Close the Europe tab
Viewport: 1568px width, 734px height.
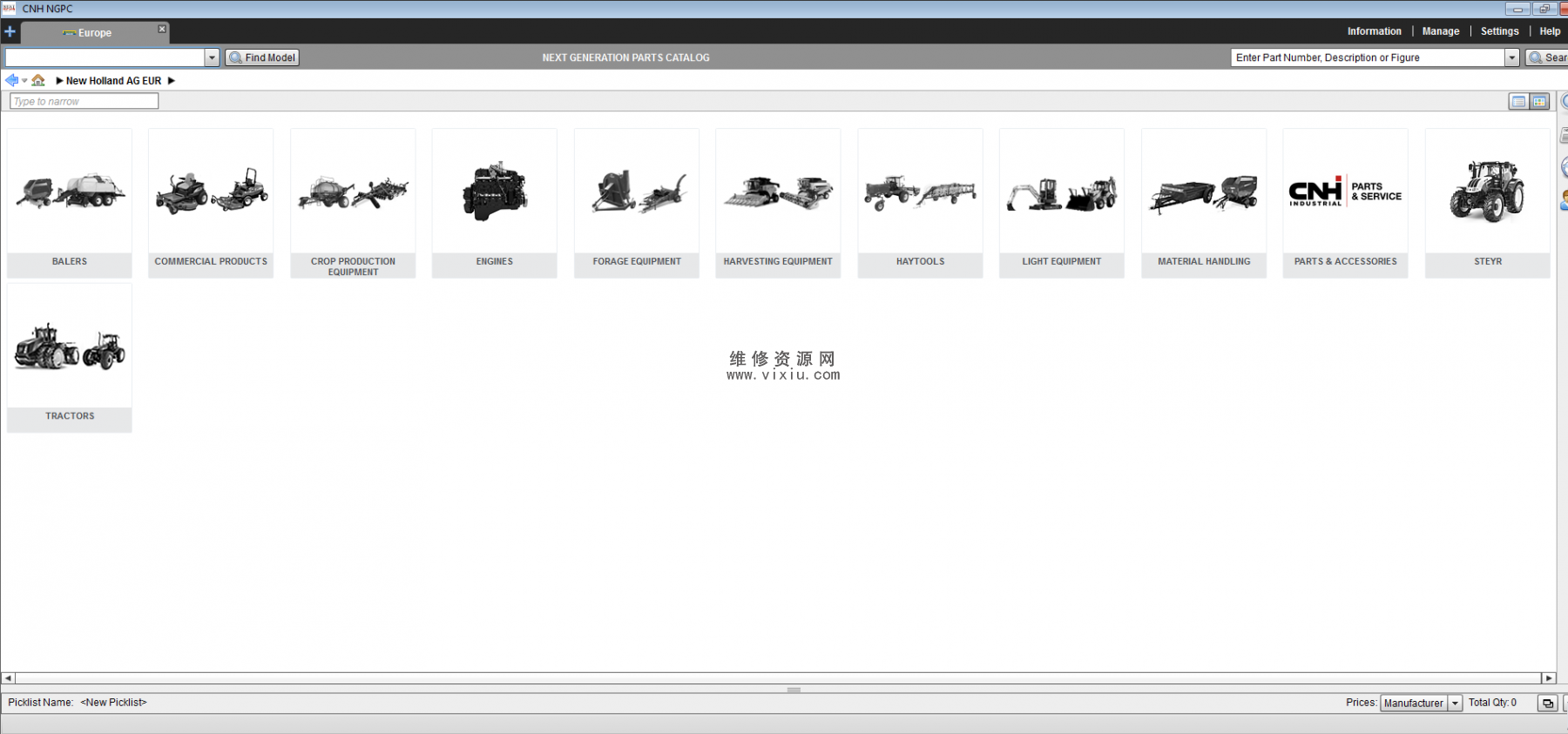click(162, 29)
